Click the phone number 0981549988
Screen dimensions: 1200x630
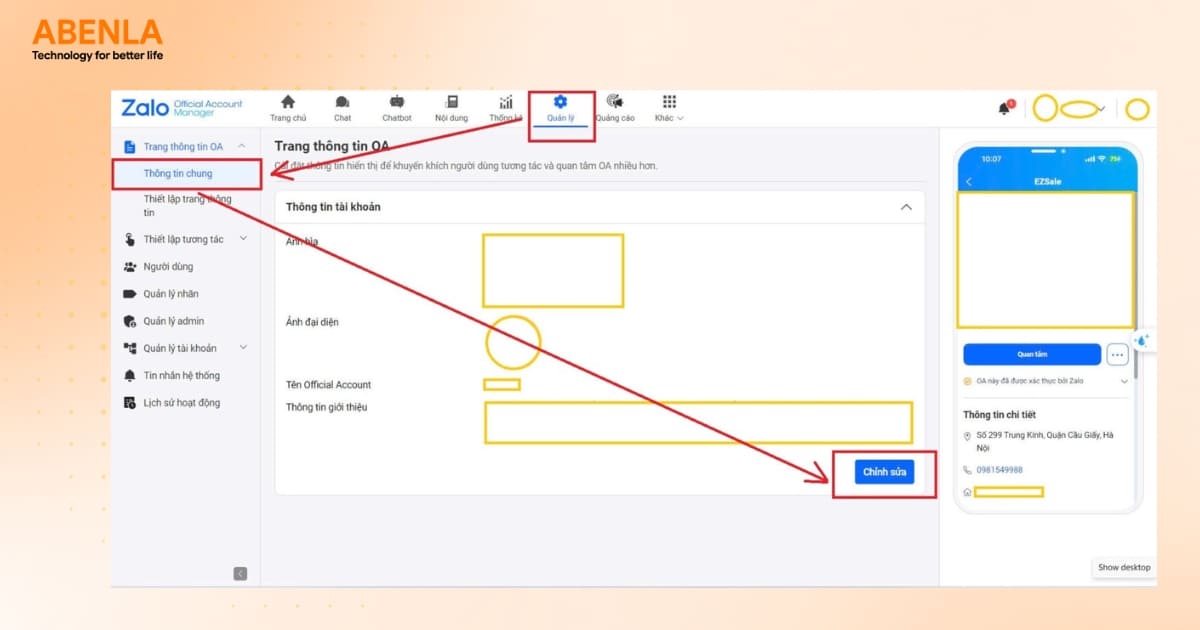point(1000,470)
